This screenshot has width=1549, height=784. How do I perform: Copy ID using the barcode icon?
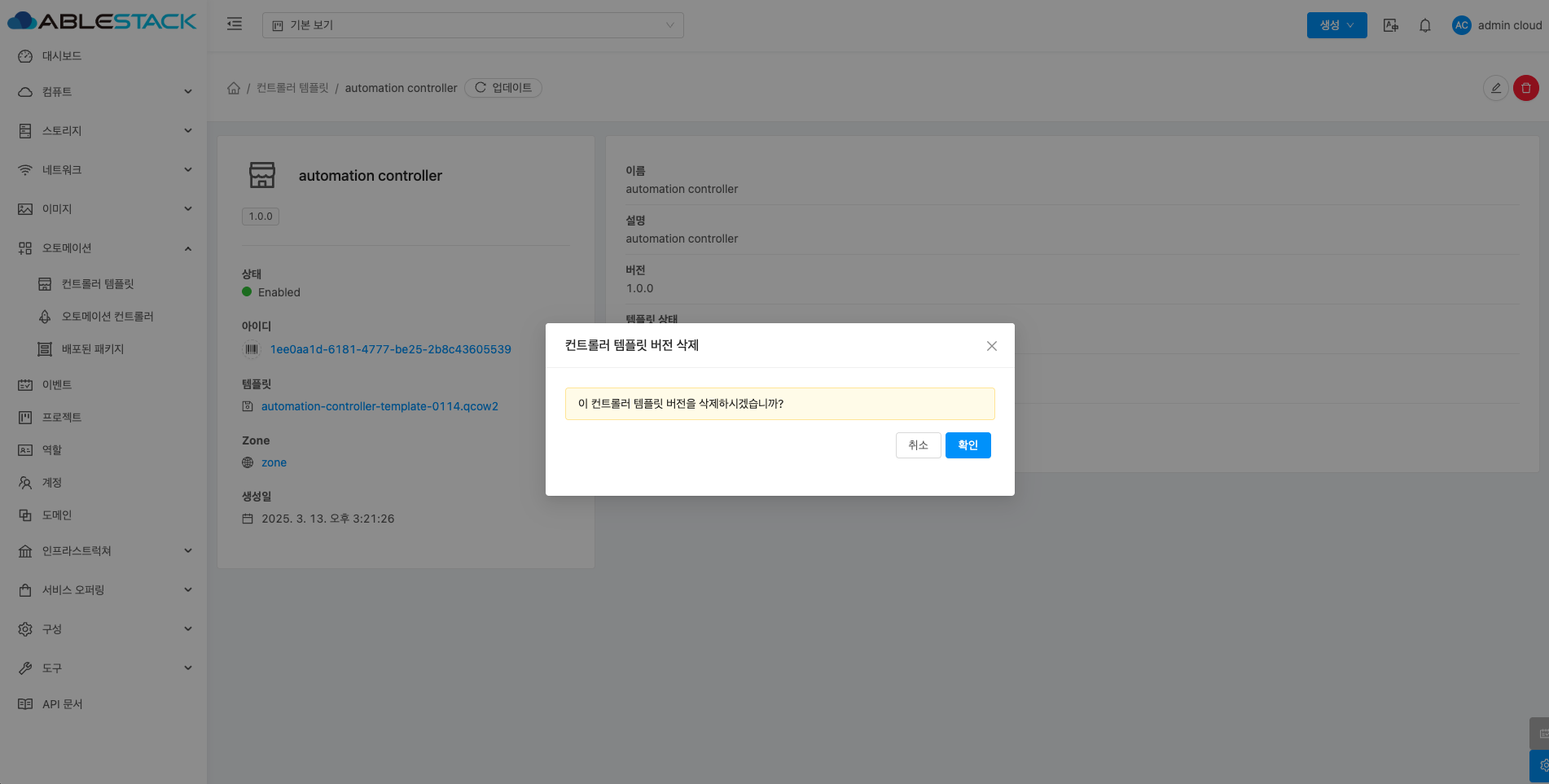pos(252,349)
